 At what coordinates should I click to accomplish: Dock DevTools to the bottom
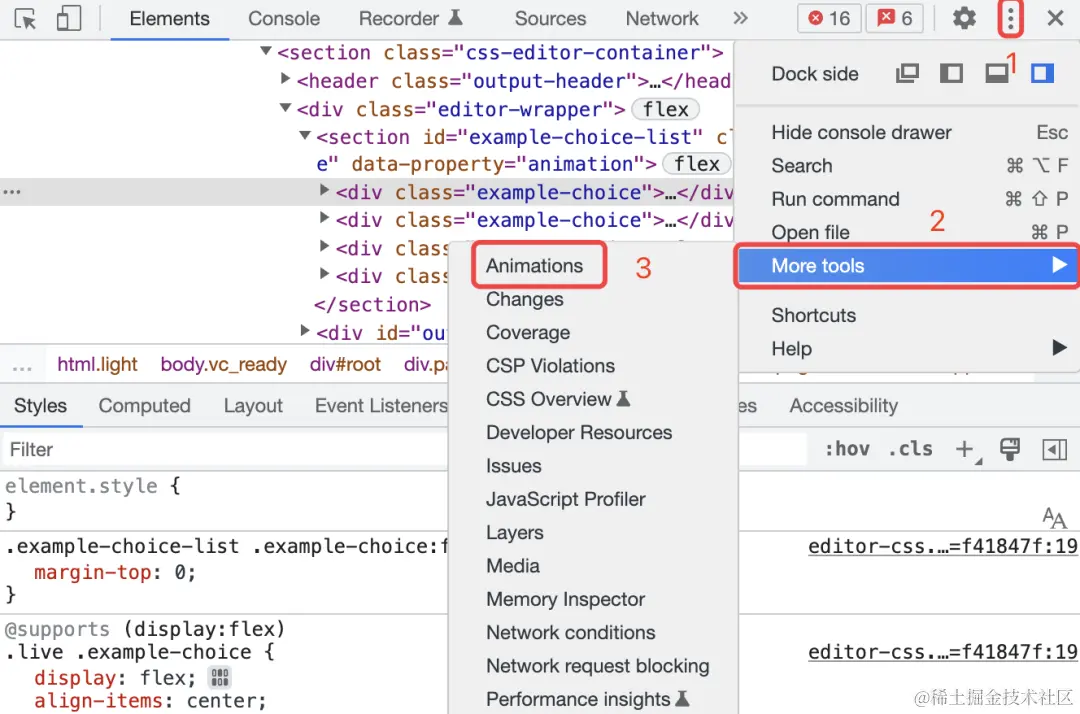tap(996, 73)
